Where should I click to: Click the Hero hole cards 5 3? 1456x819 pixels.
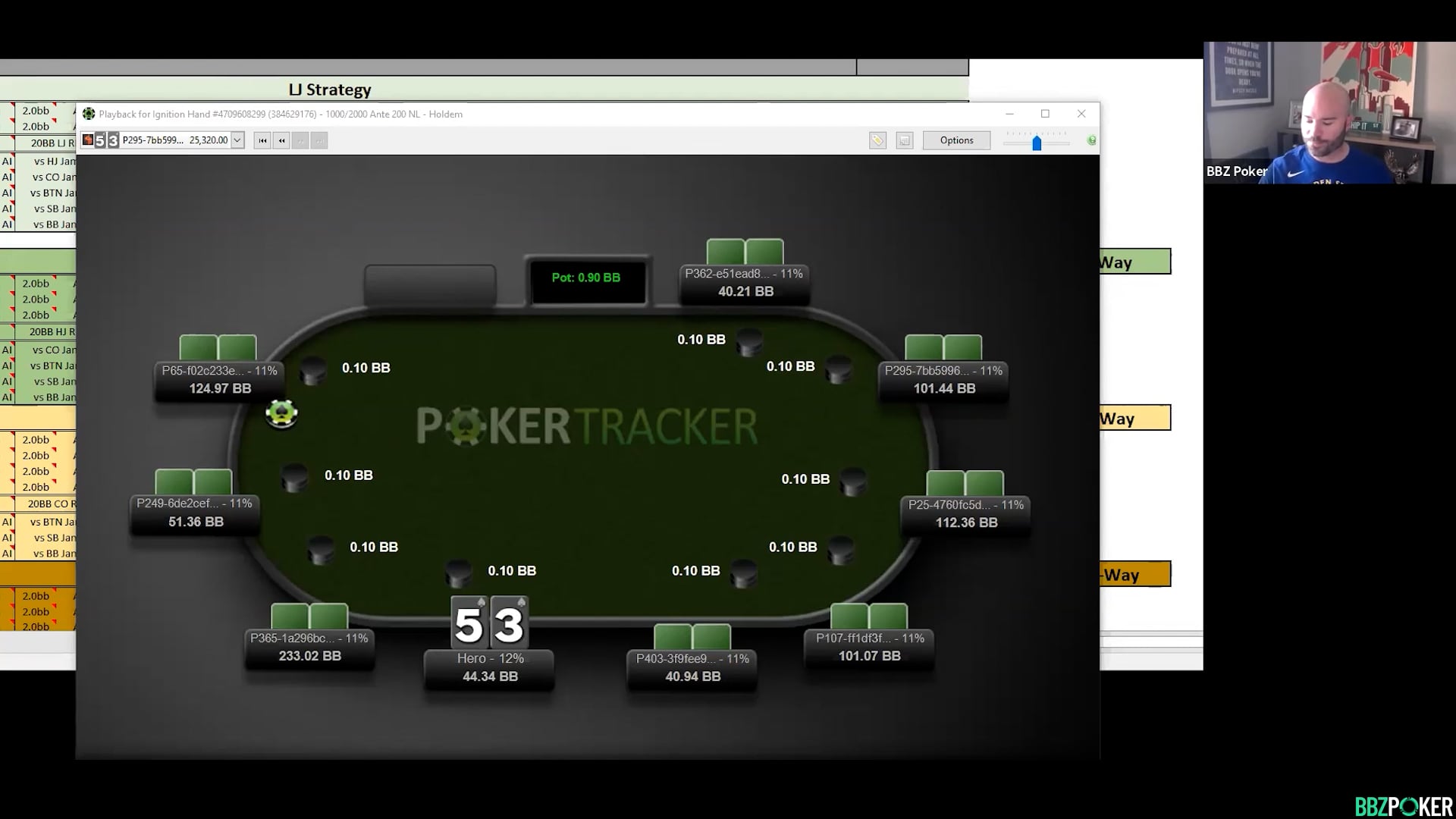click(489, 623)
